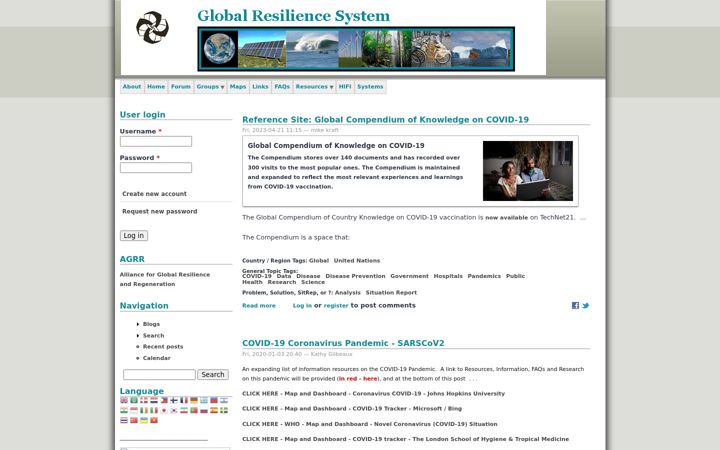Viewport: 720px width, 450px height.
Task: Open the Maps menu item
Action: tap(238, 87)
